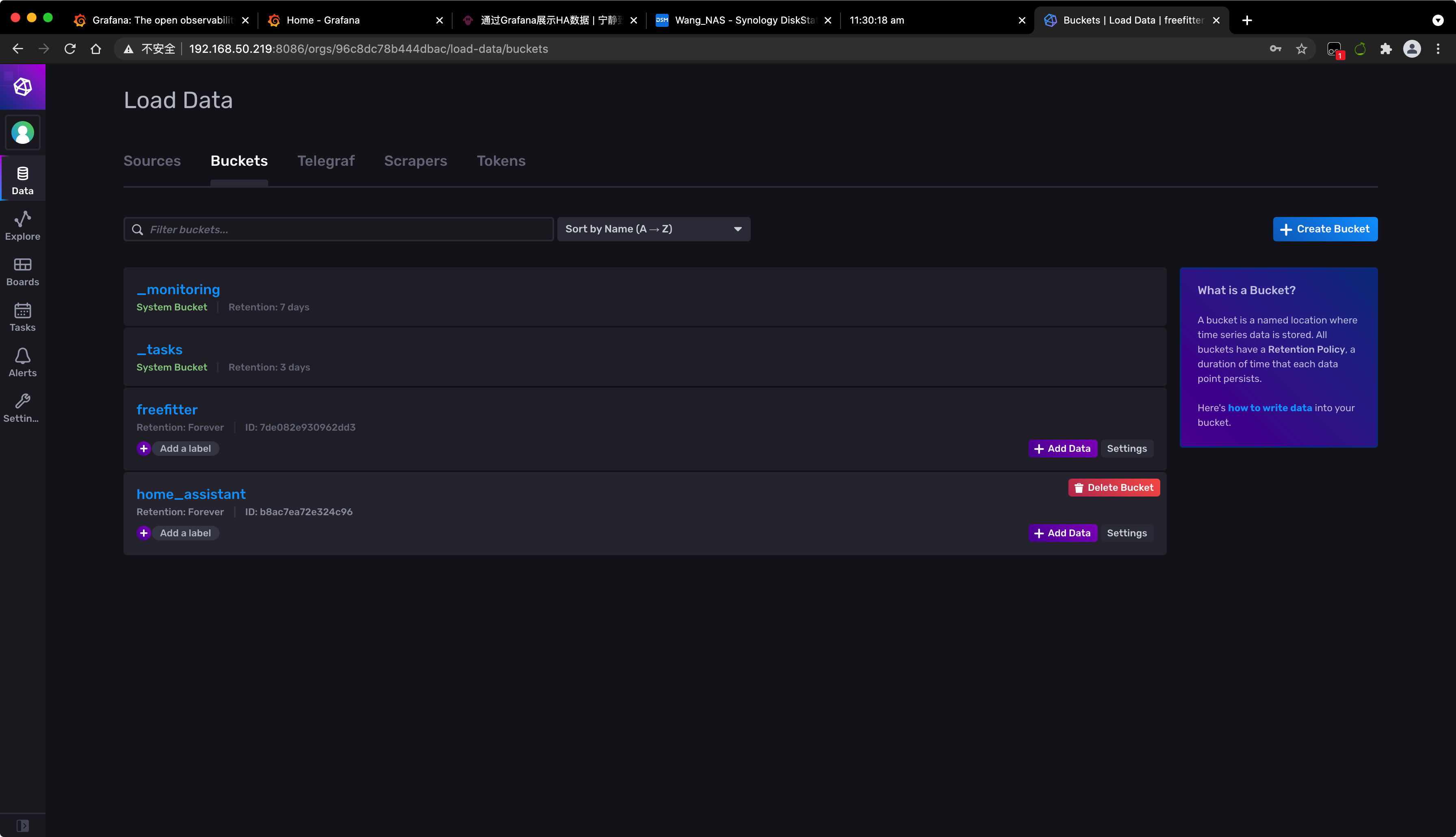Switch to the Tokens tab
The width and height of the screenshot is (1456, 837).
click(x=501, y=161)
